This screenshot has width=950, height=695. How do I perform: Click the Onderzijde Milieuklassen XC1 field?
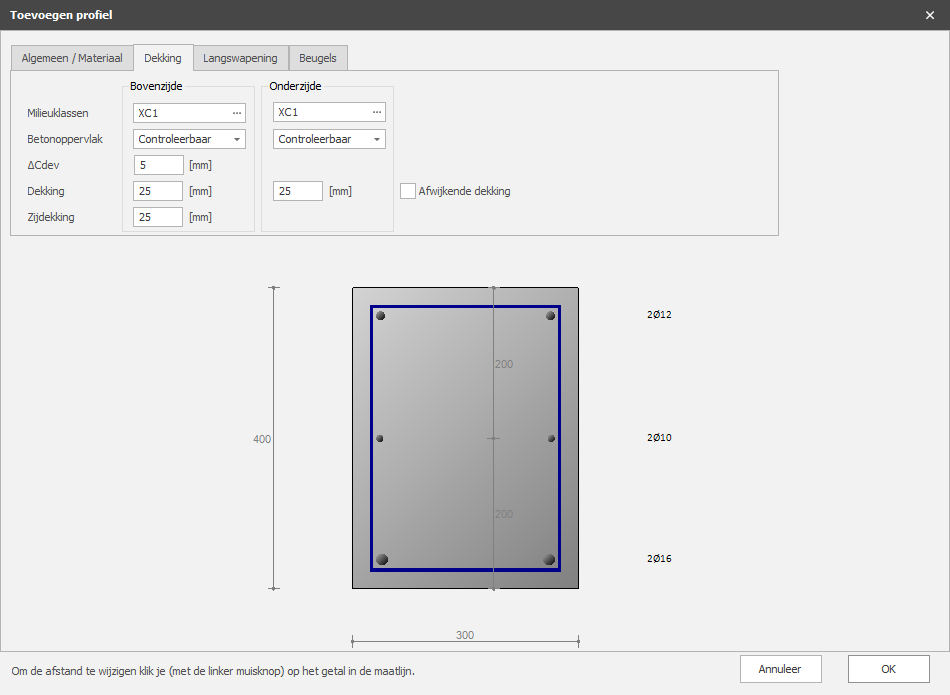click(329, 112)
